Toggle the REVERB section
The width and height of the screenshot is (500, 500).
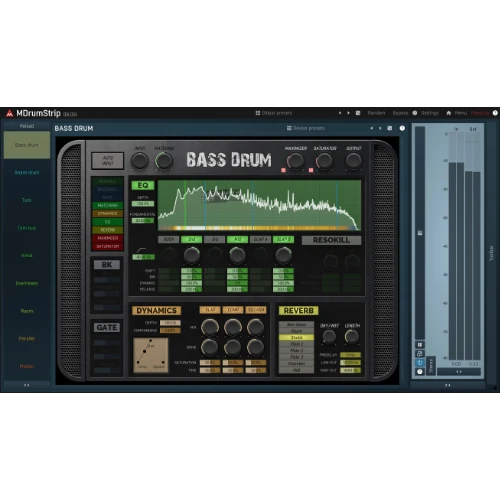pos(298,311)
